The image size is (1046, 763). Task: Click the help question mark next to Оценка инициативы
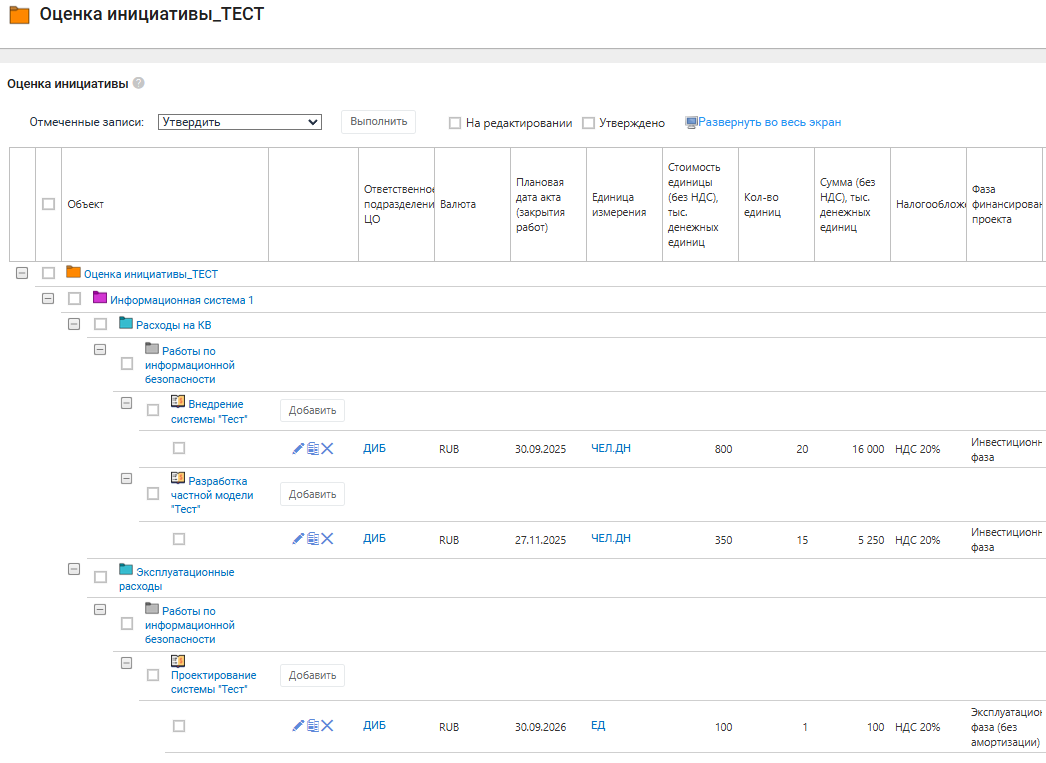pyautogui.click(x=139, y=84)
